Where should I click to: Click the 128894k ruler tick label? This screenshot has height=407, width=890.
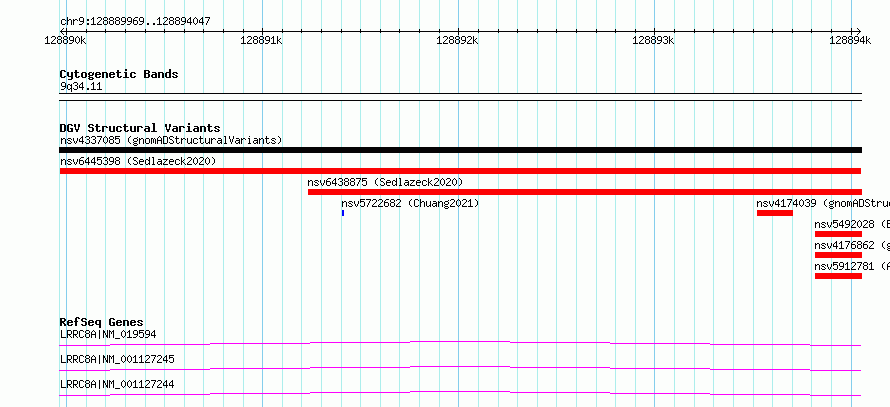(x=850, y=40)
